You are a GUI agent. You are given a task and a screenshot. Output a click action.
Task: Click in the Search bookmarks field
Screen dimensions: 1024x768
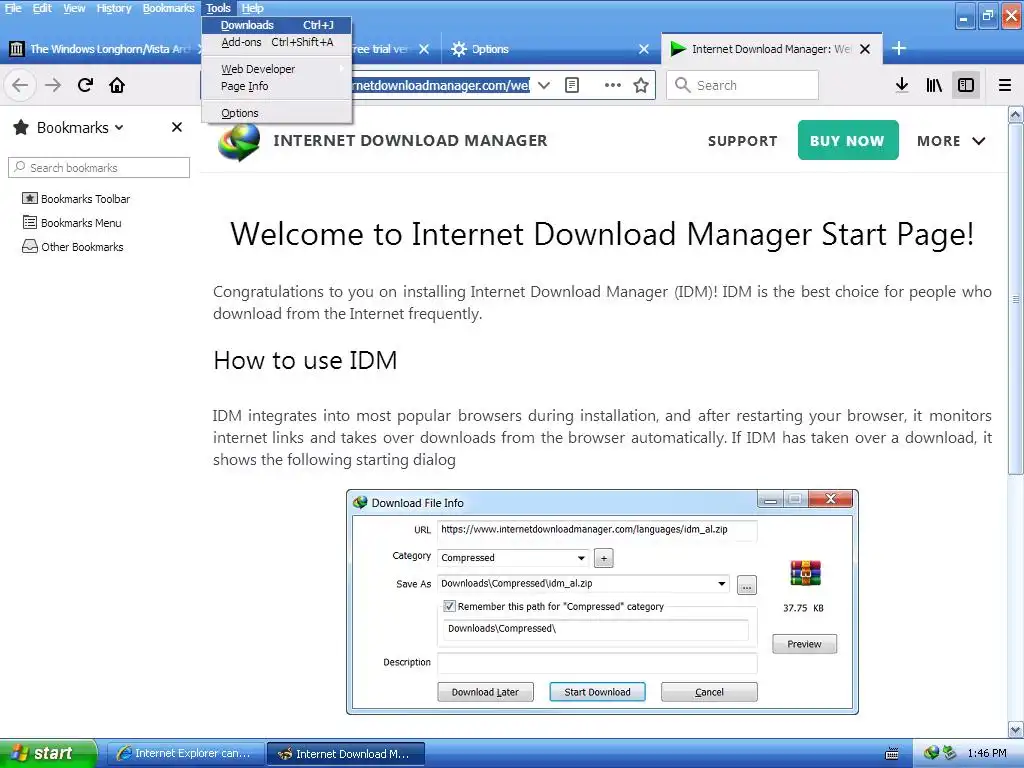[99, 167]
